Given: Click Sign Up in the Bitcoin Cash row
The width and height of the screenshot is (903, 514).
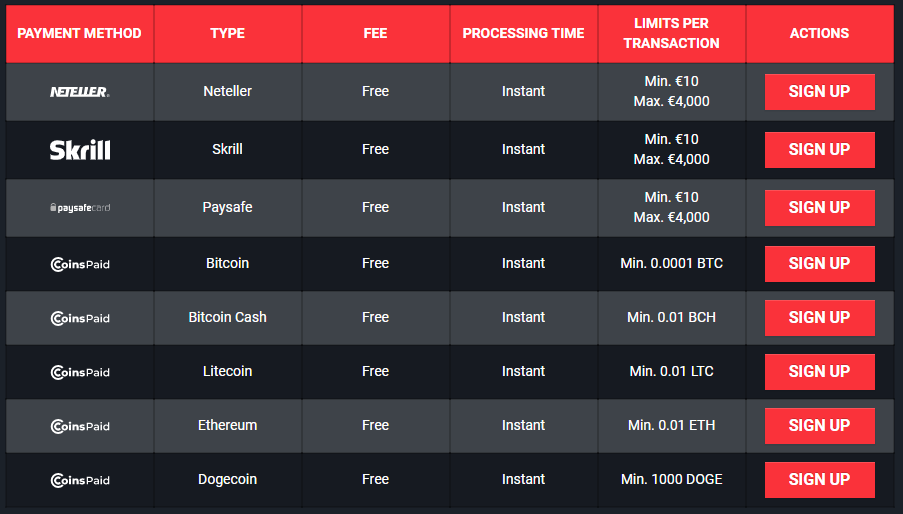Looking at the screenshot, I should (x=819, y=318).
